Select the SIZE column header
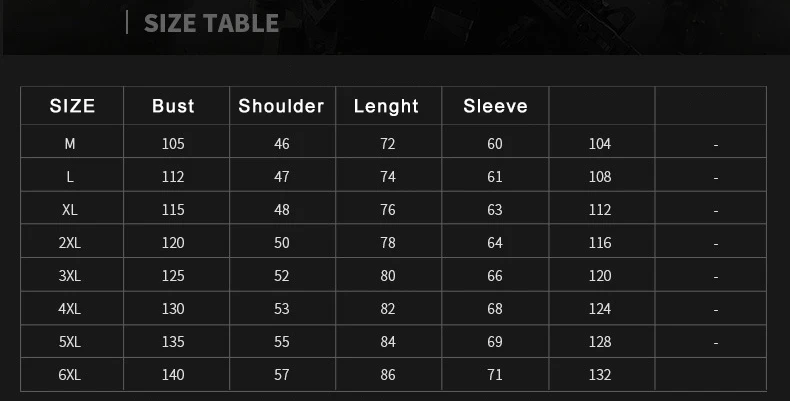The height and width of the screenshot is (401, 790). [72, 106]
